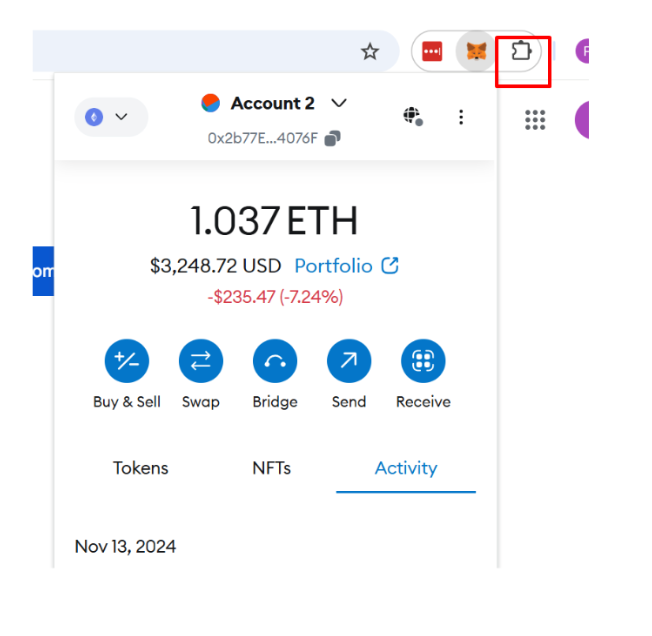652x636 pixels.
Task: Click the Bridge button
Action: coord(275,362)
